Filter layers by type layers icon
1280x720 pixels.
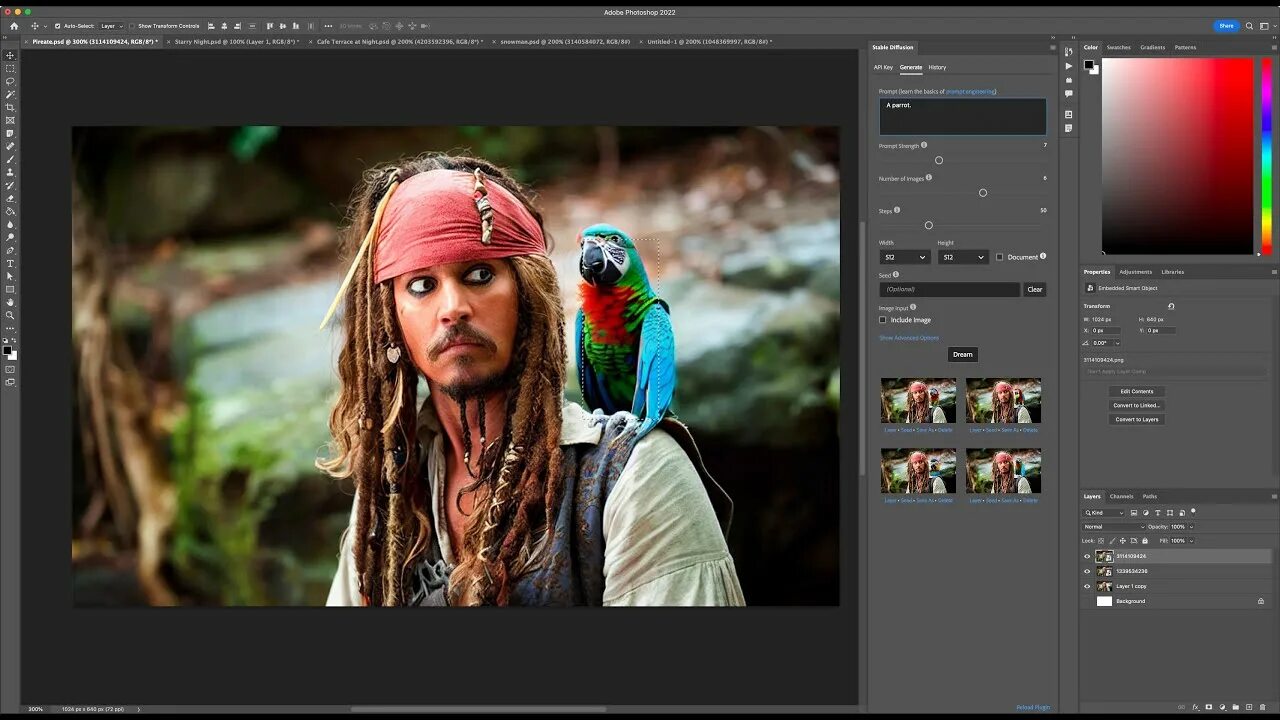pos(1157,513)
